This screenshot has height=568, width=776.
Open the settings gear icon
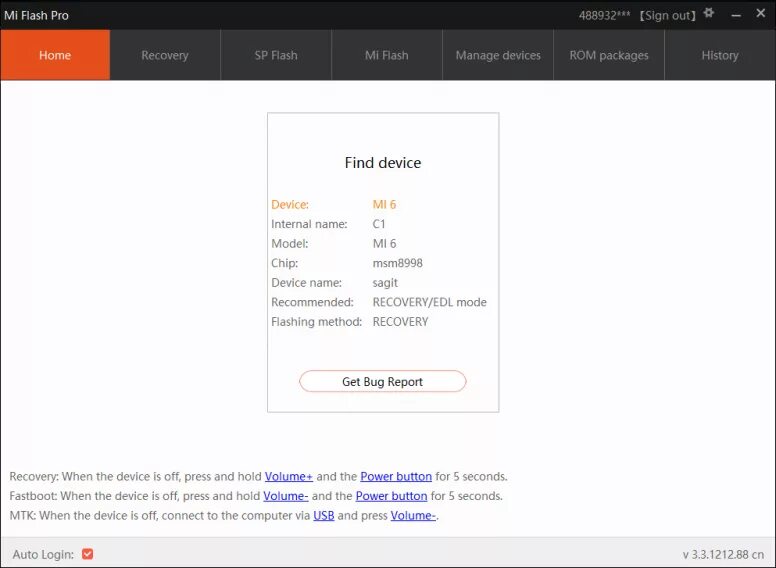[709, 13]
